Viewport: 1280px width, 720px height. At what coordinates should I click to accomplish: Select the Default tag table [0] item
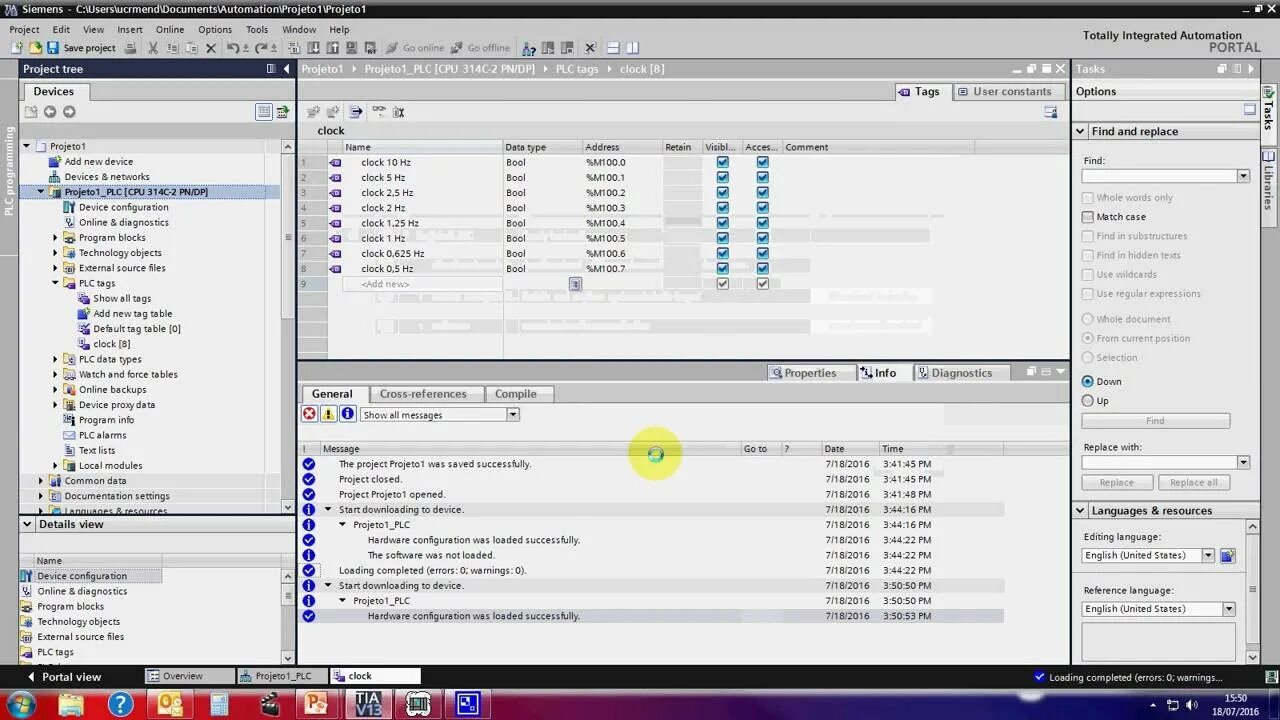click(x=136, y=329)
